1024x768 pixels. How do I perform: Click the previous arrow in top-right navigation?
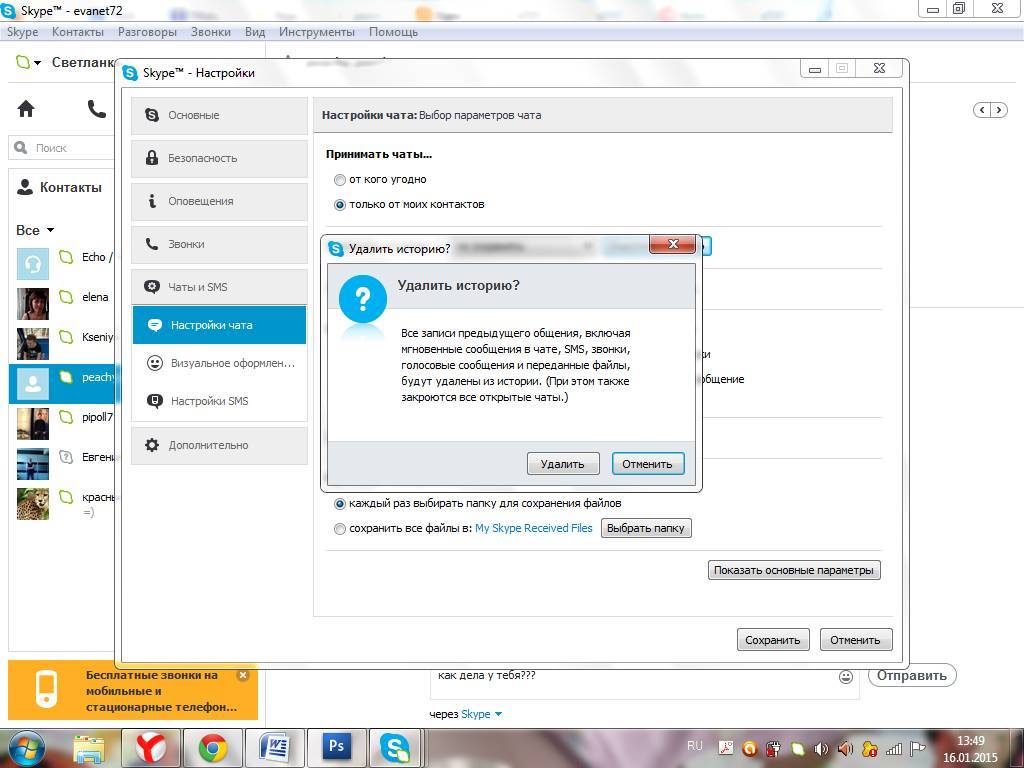pyautogui.click(x=983, y=110)
